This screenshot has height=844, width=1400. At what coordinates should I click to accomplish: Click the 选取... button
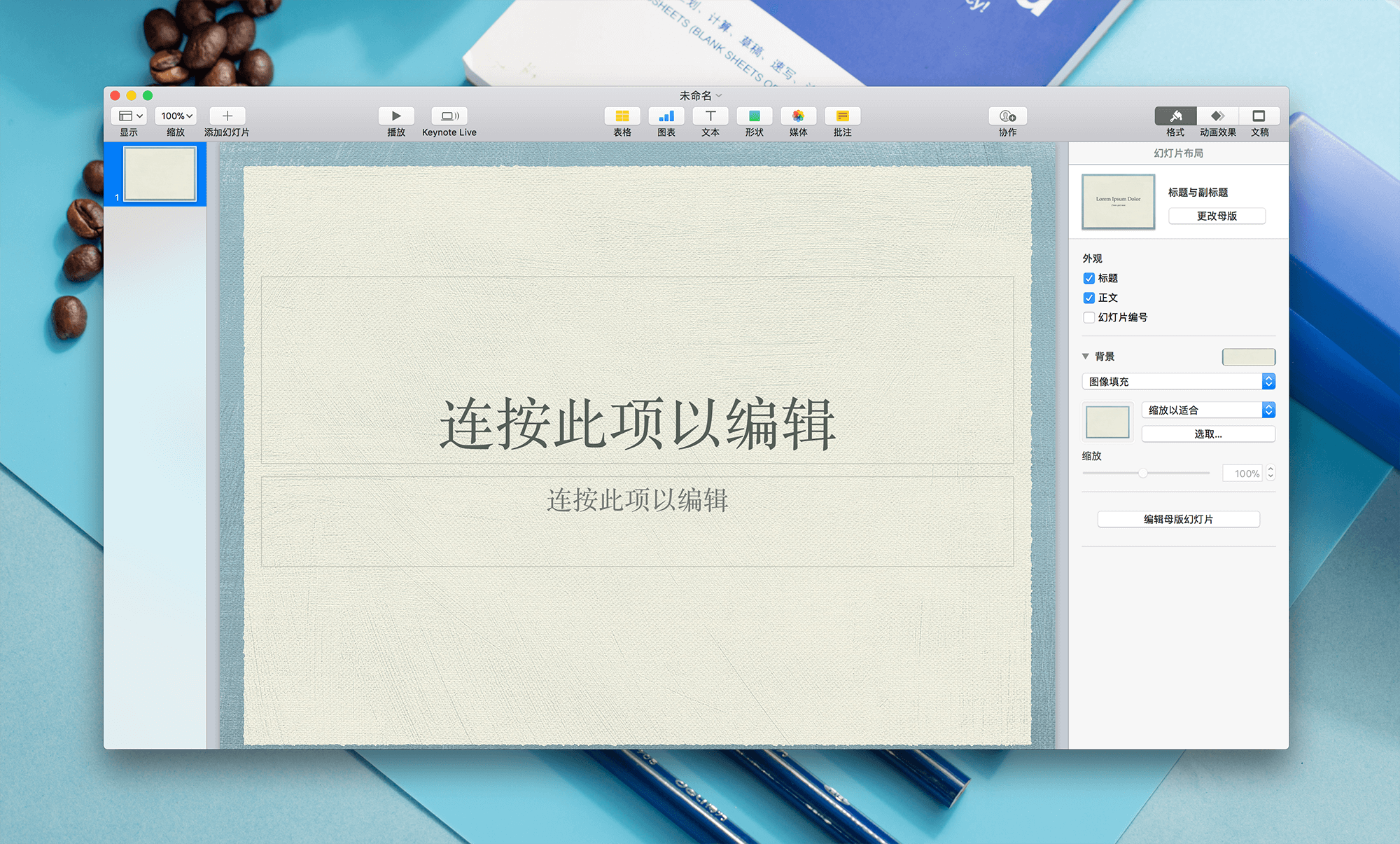pos(1208,434)
